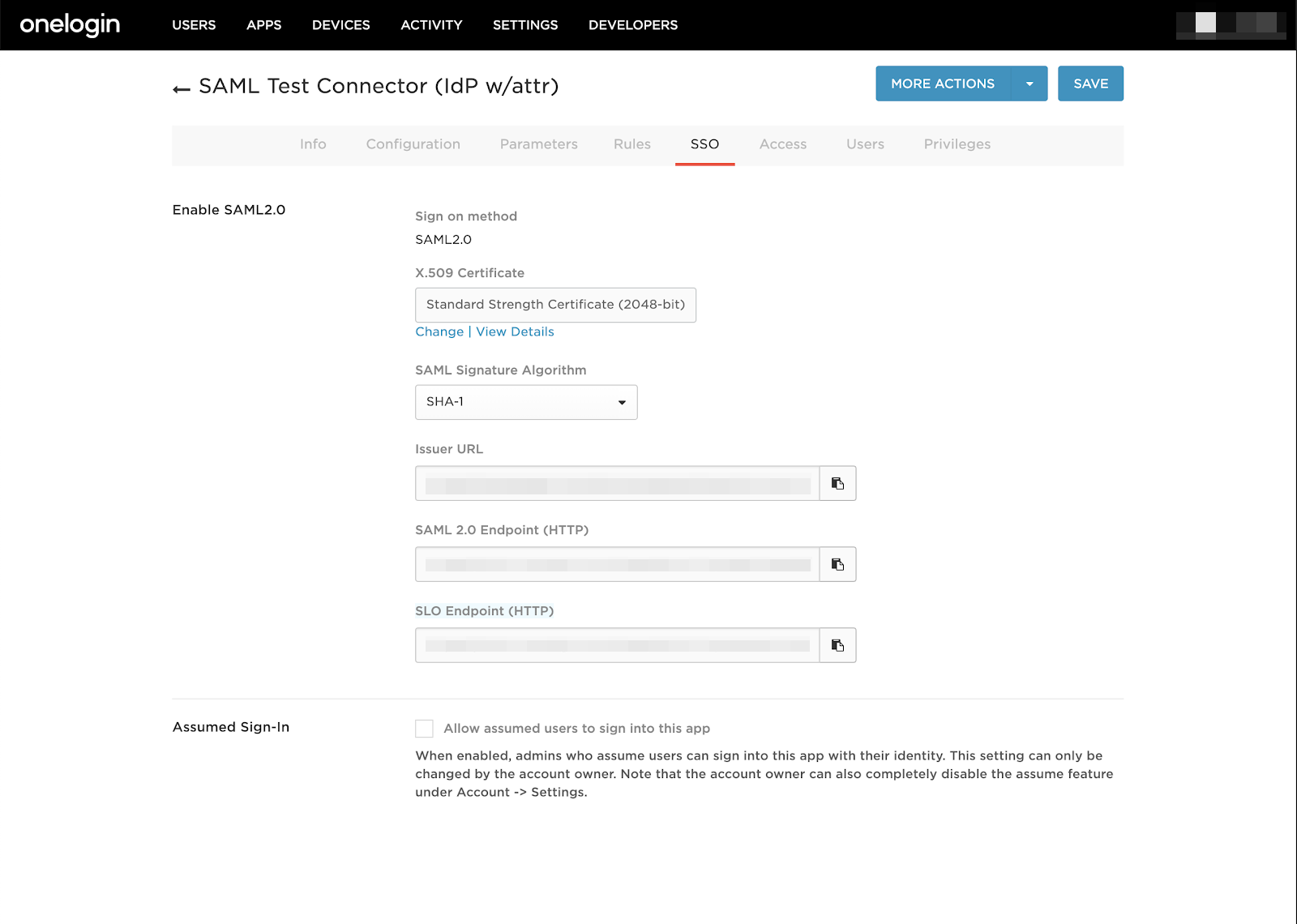Viewport: 1297px width, 924px height.
Task: Switch to the Configuration tab
Action: [x=413, y=144]
